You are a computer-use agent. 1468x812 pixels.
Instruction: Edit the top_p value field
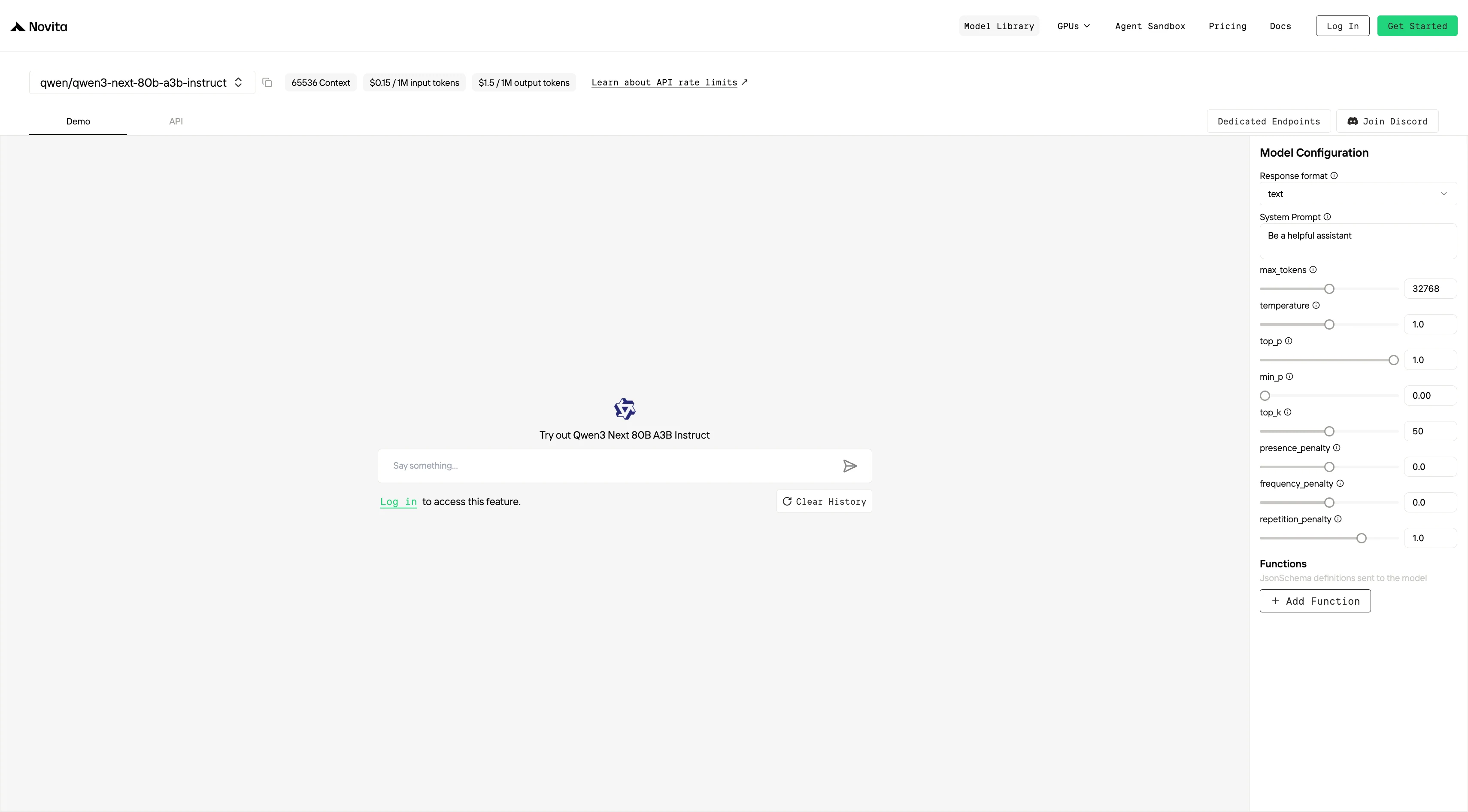pyautogui.click(x=1430, y=360)
